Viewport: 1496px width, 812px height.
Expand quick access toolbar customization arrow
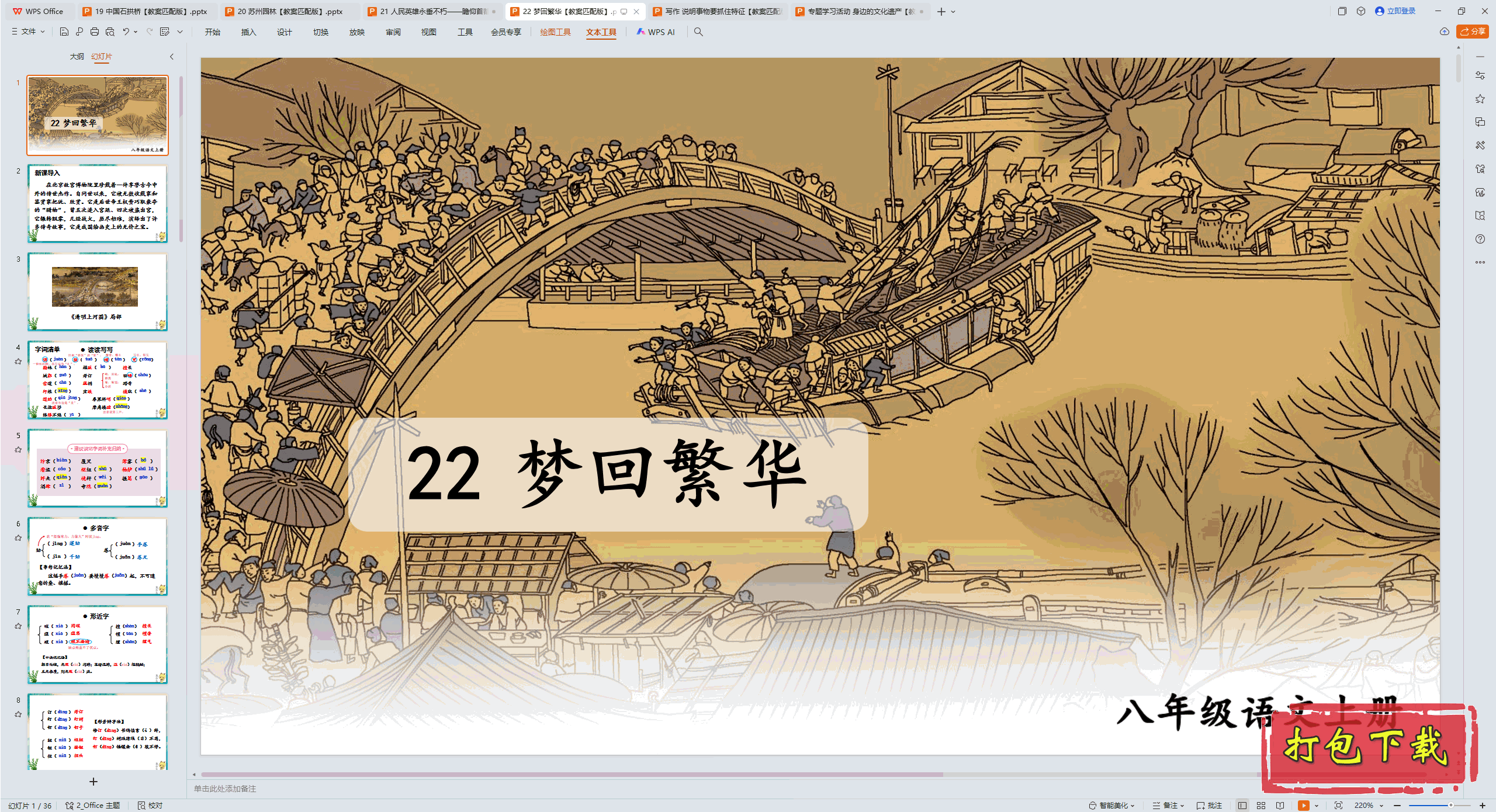click(x=180, y=32)
